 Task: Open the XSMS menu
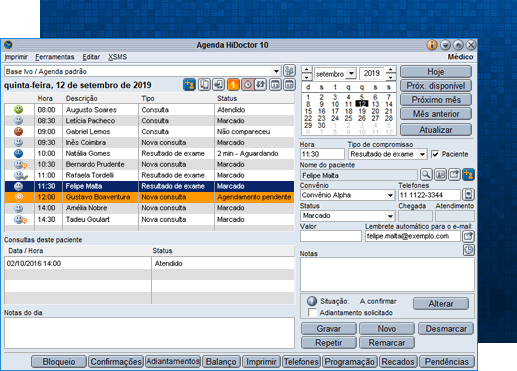coord(117,57)
